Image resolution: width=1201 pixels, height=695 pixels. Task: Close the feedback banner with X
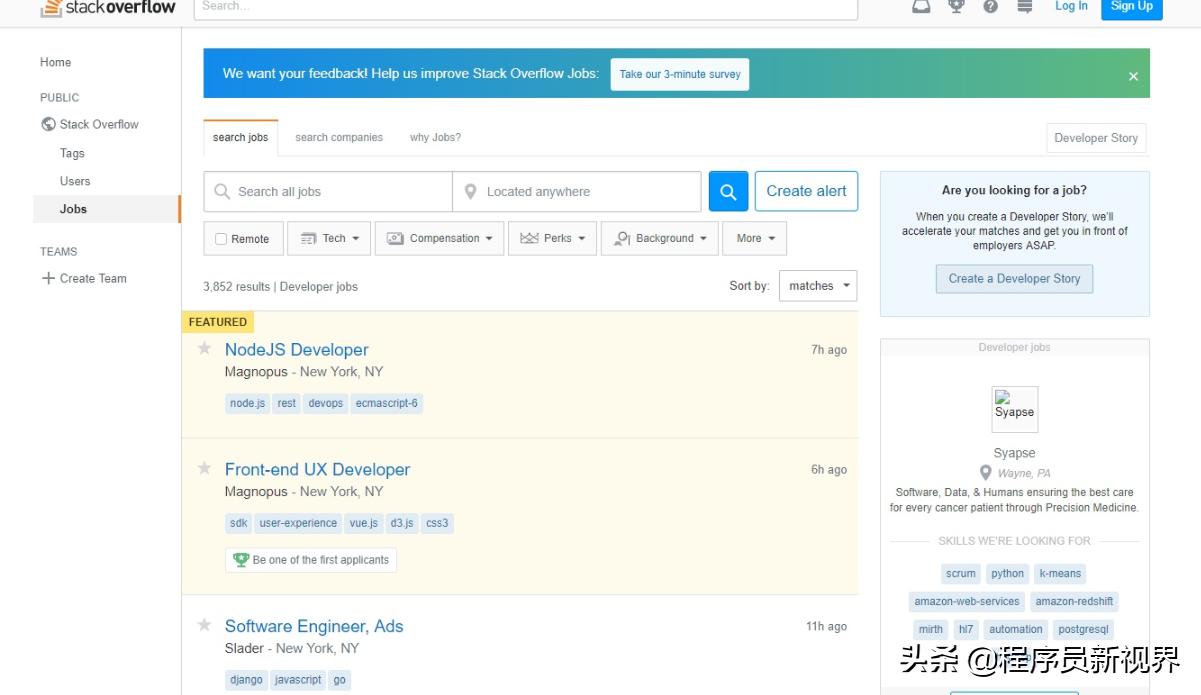pyautogui.click(x=1133, y=76)
